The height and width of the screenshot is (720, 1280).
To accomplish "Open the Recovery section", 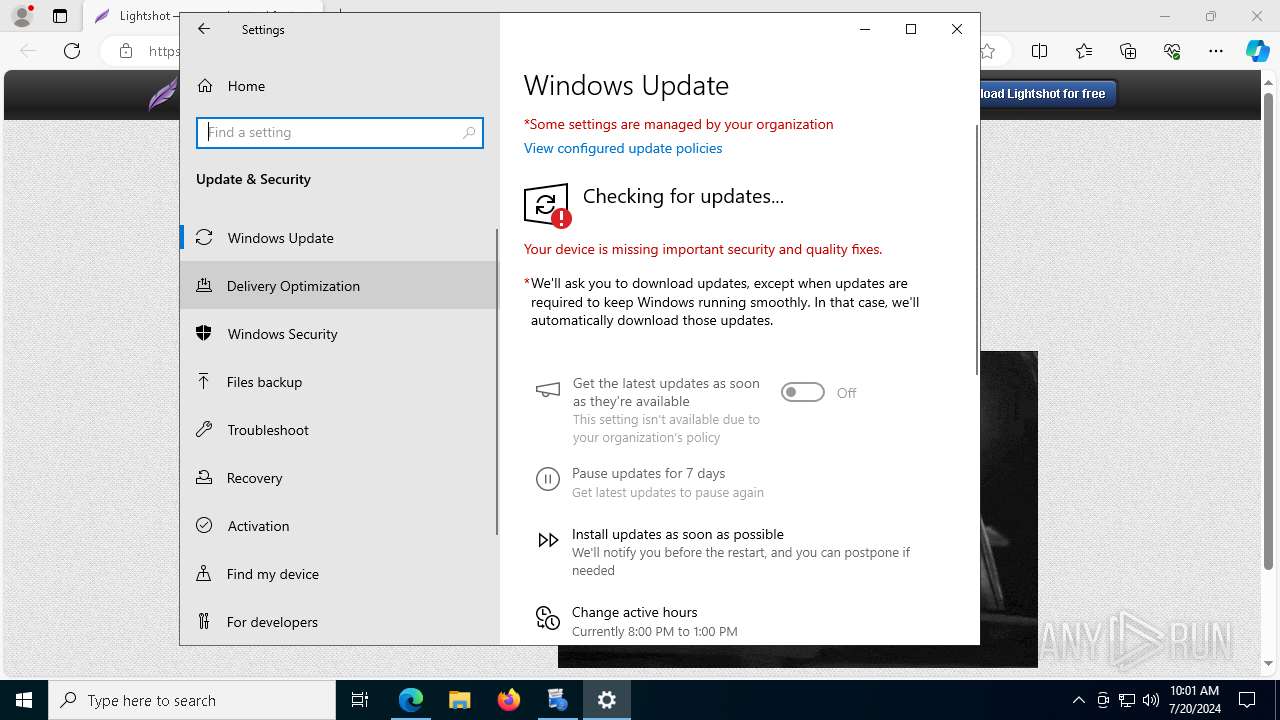I will pos(339,478).
